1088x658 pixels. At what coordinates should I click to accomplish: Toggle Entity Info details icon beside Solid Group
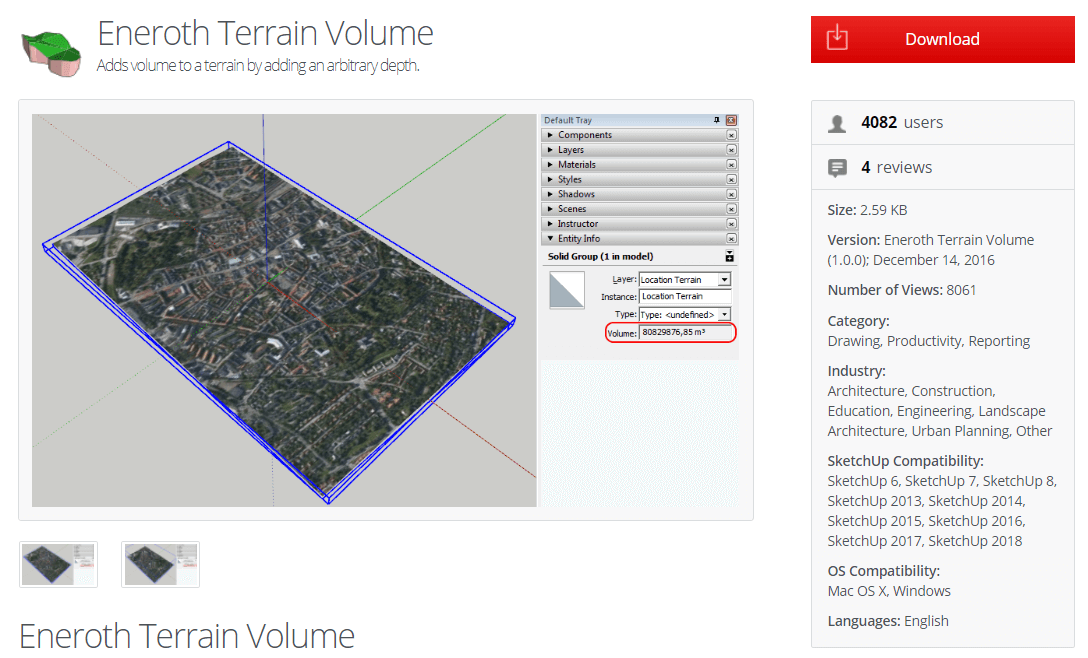(730, 257)
